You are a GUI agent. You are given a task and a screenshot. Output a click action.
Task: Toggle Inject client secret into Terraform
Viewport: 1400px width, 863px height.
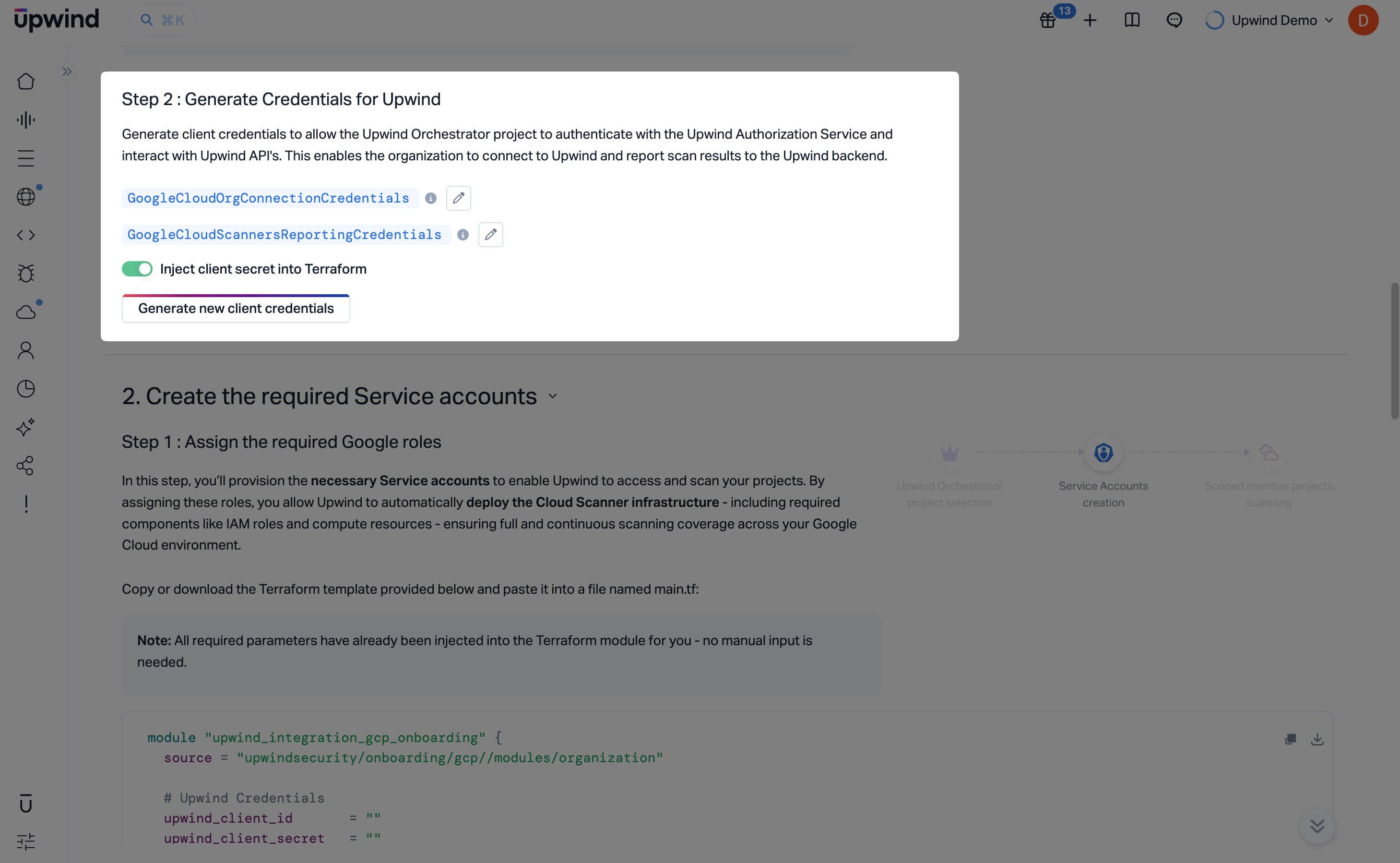(137, 269)
